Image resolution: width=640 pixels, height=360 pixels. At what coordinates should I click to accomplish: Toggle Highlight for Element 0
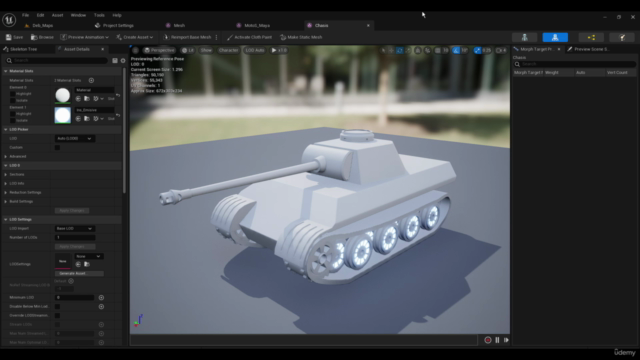(13, 94)
